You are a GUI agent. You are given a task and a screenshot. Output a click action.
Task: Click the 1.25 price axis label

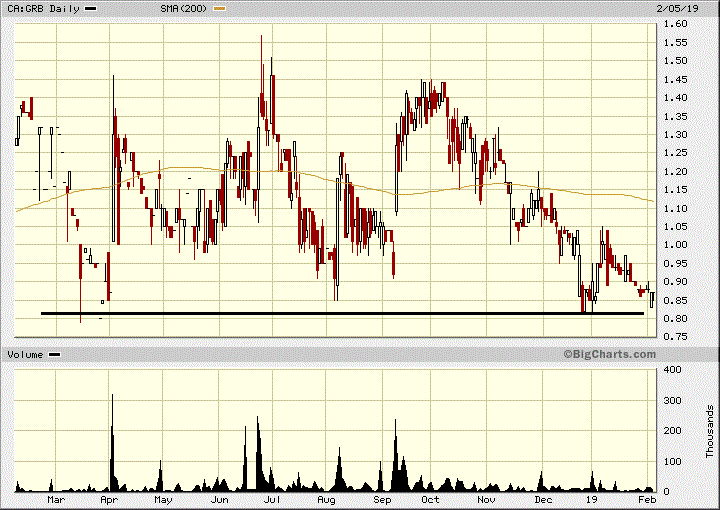[x=675, y=153]
